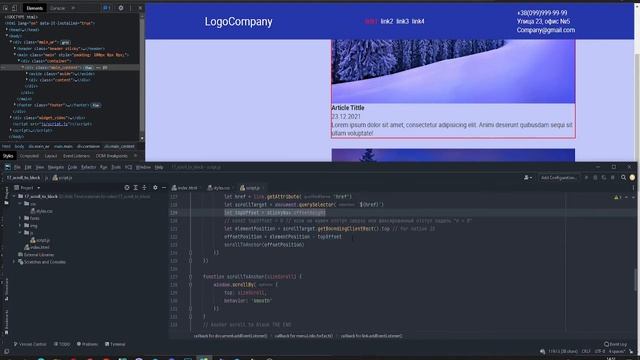The height and width of the screenshot is (360, 640).
Task: Open the DevTools more options menu
Action: coord(131,8)
